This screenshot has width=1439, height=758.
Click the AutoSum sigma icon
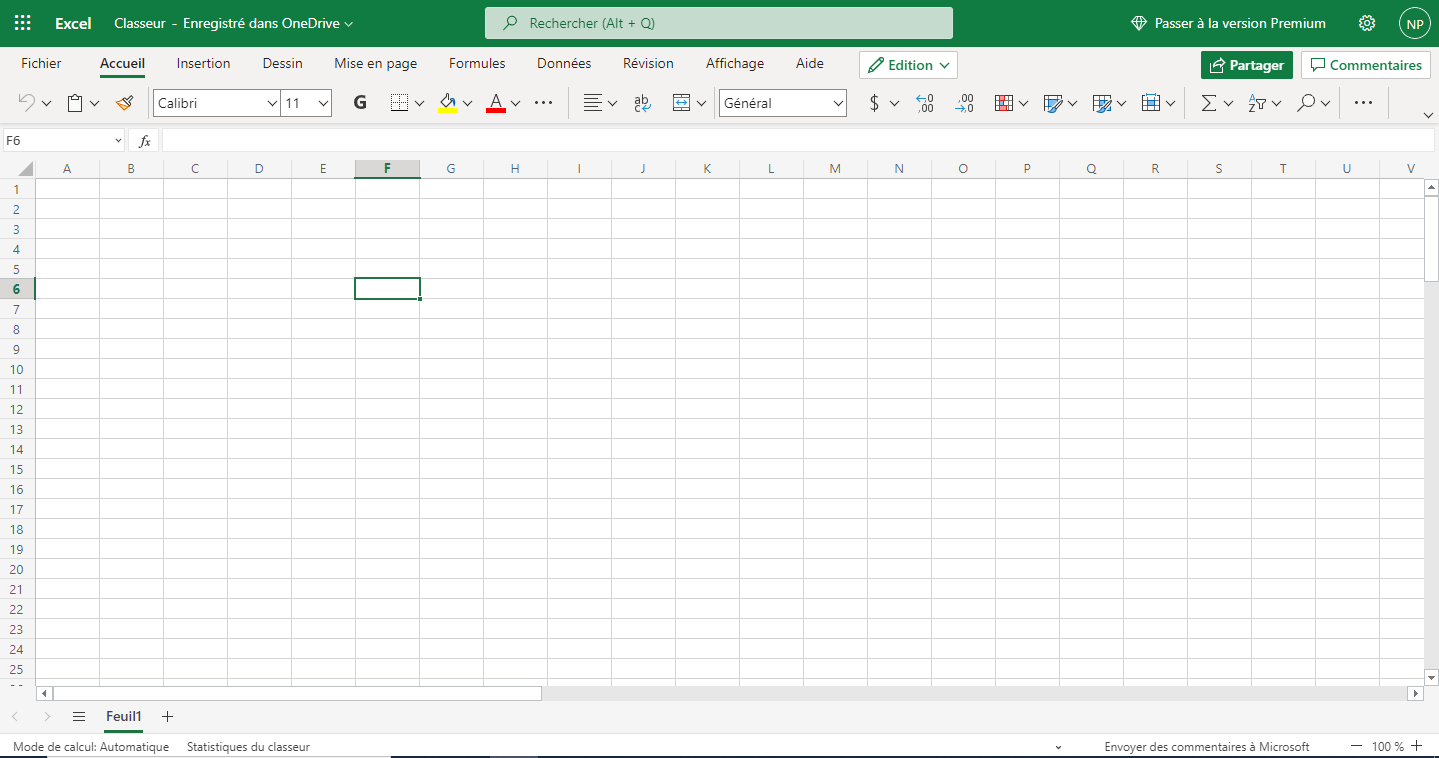tap(1209, 103)
